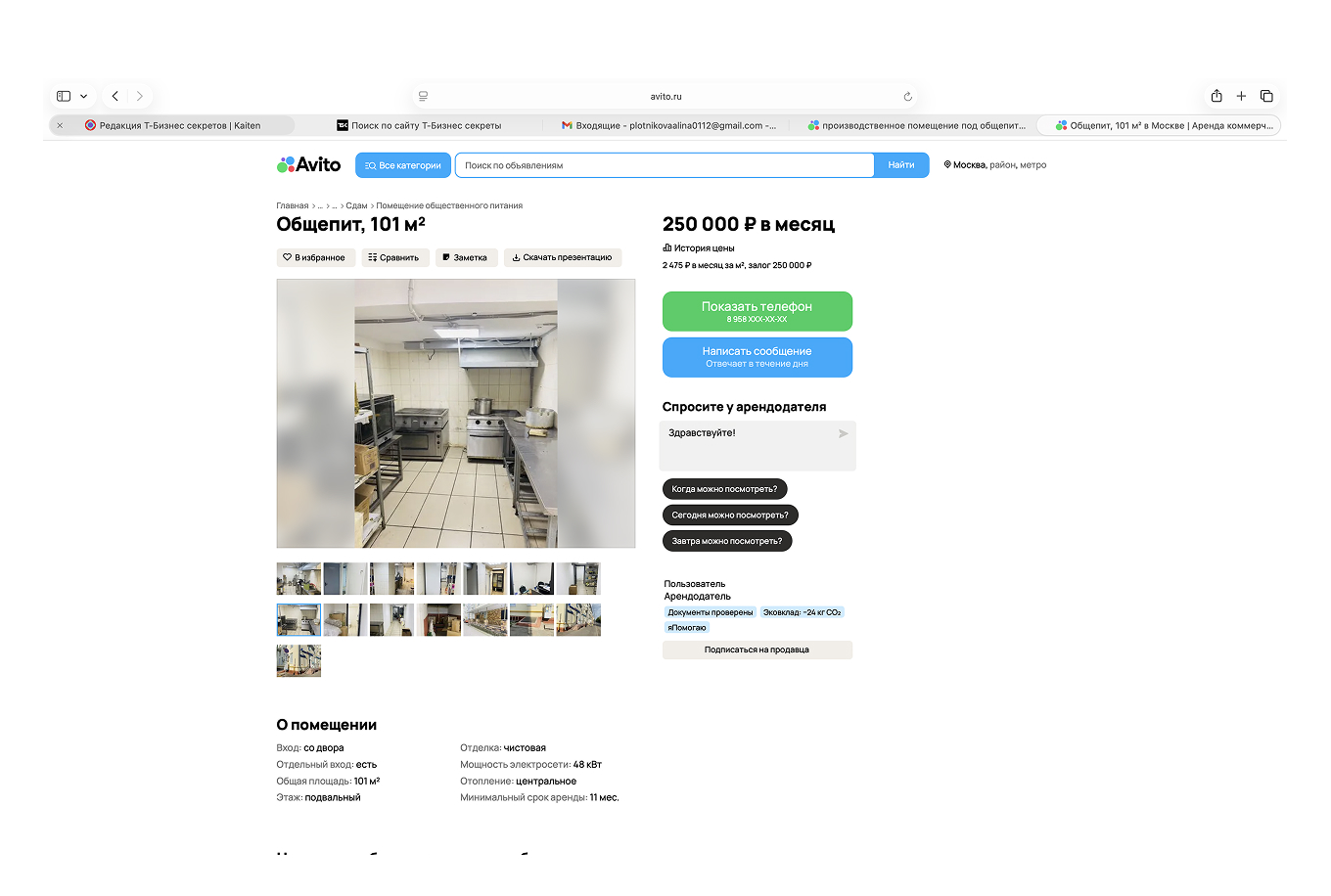
Task: Add listing to В избранное
Action: point(314,257)
